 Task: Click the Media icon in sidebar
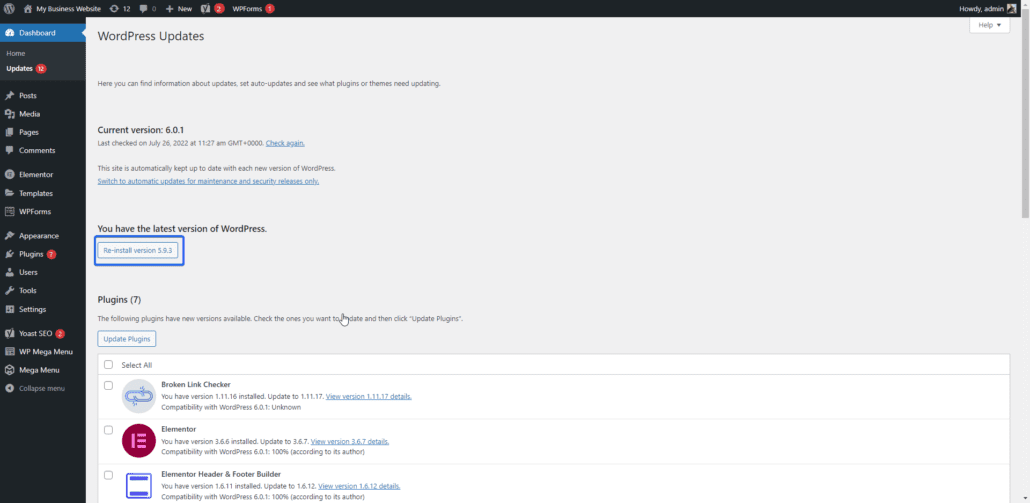tap(9, 114)
